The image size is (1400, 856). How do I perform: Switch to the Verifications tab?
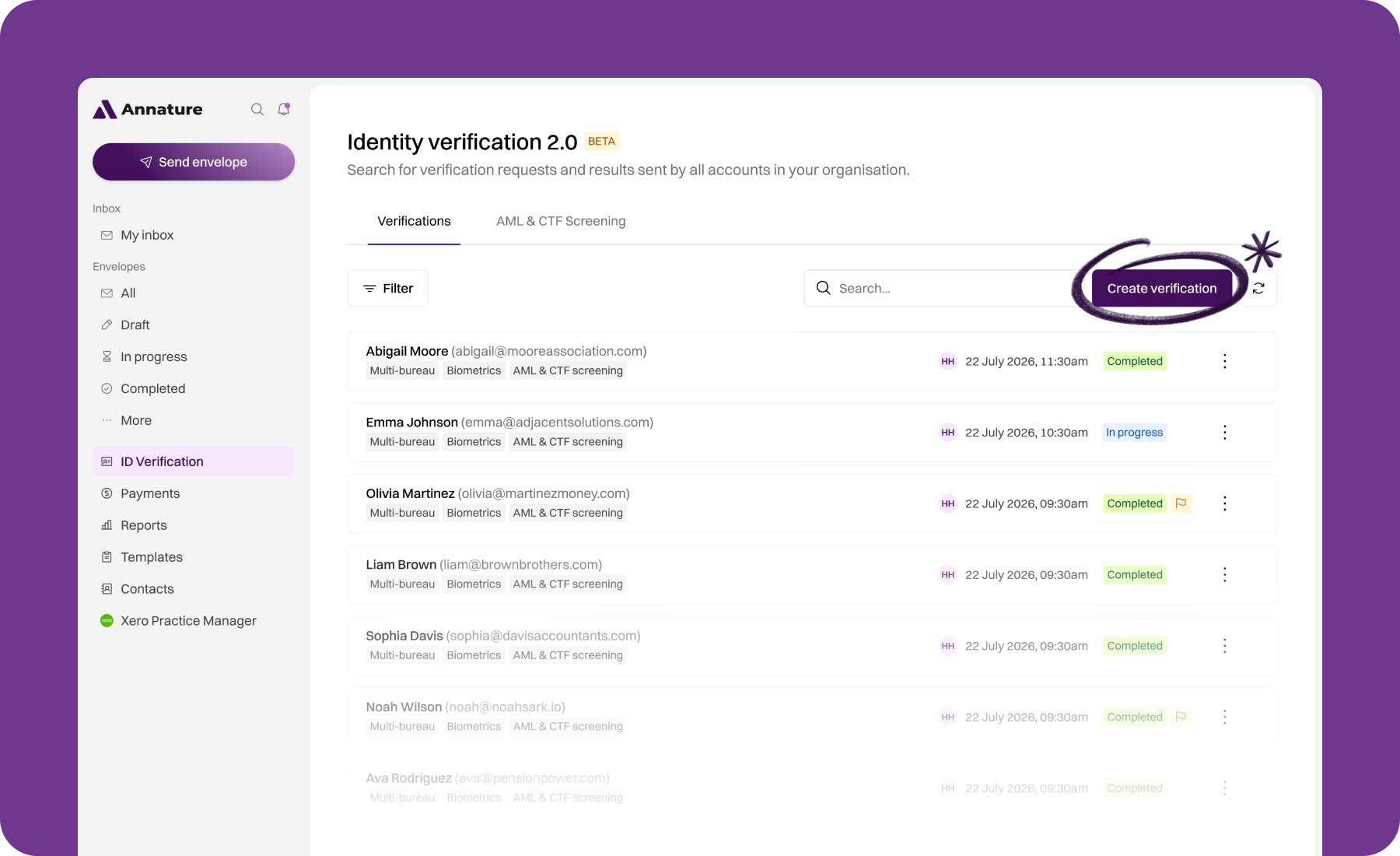tap(414, 221)
